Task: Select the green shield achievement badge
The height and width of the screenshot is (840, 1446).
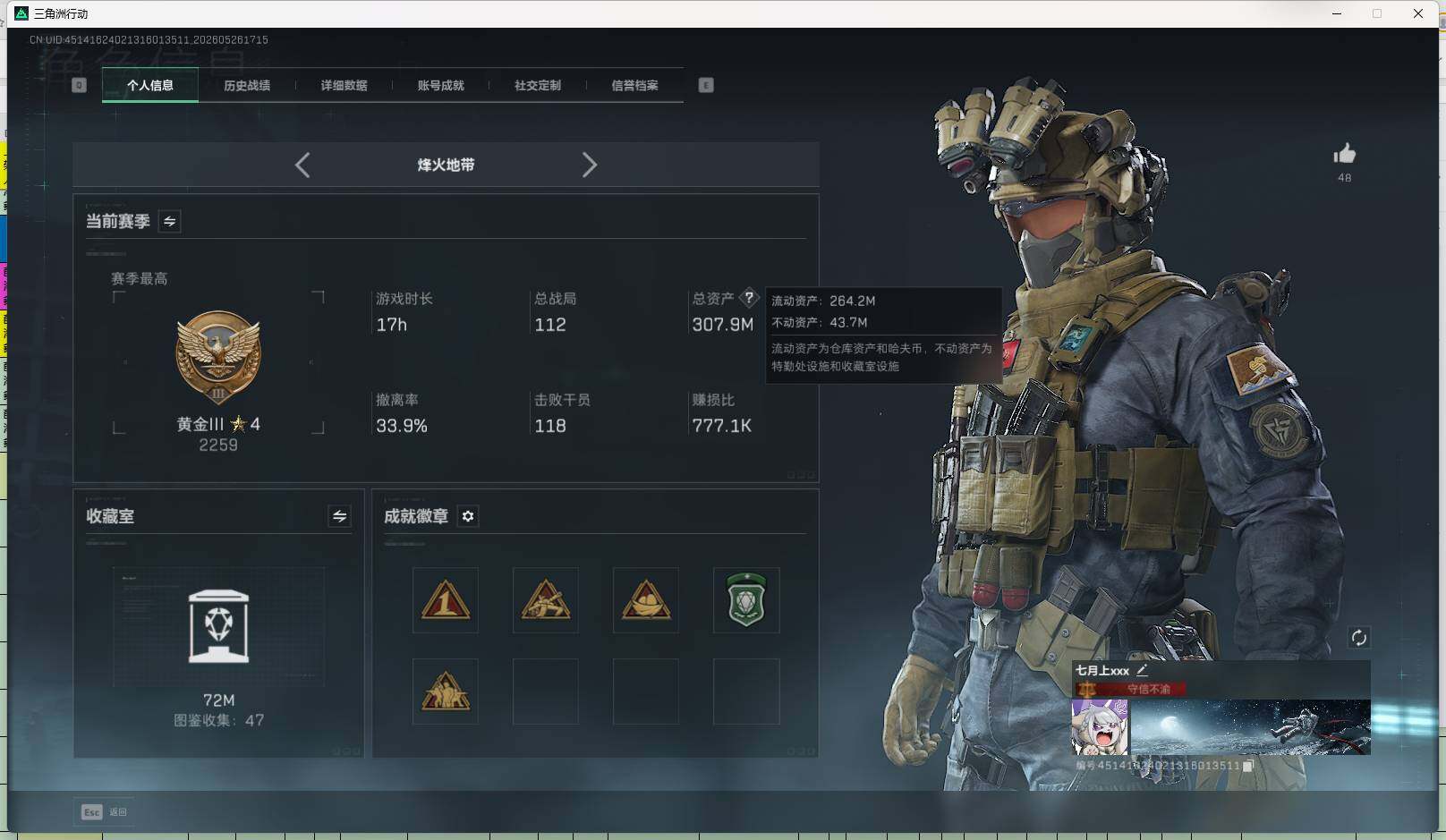Action: coord(746,600)
